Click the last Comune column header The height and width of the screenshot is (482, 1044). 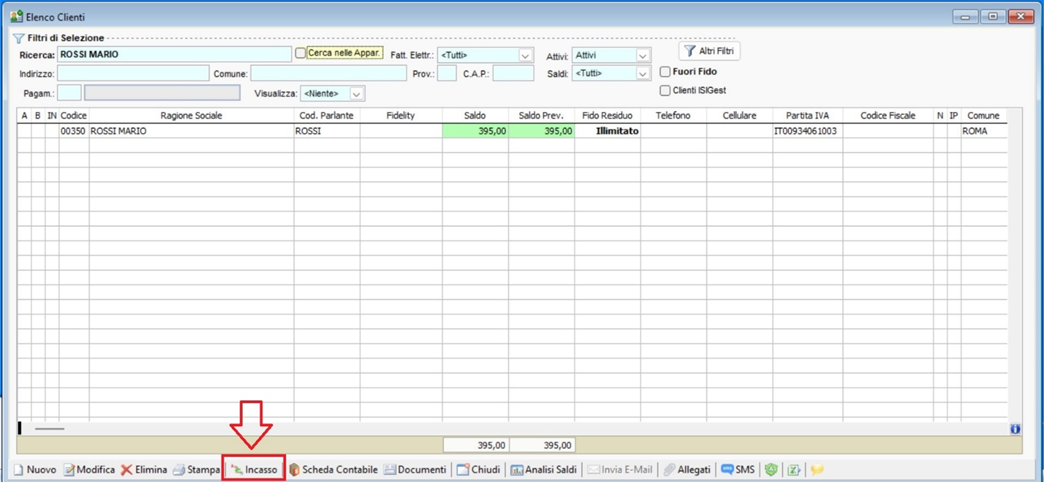point(983,116)
